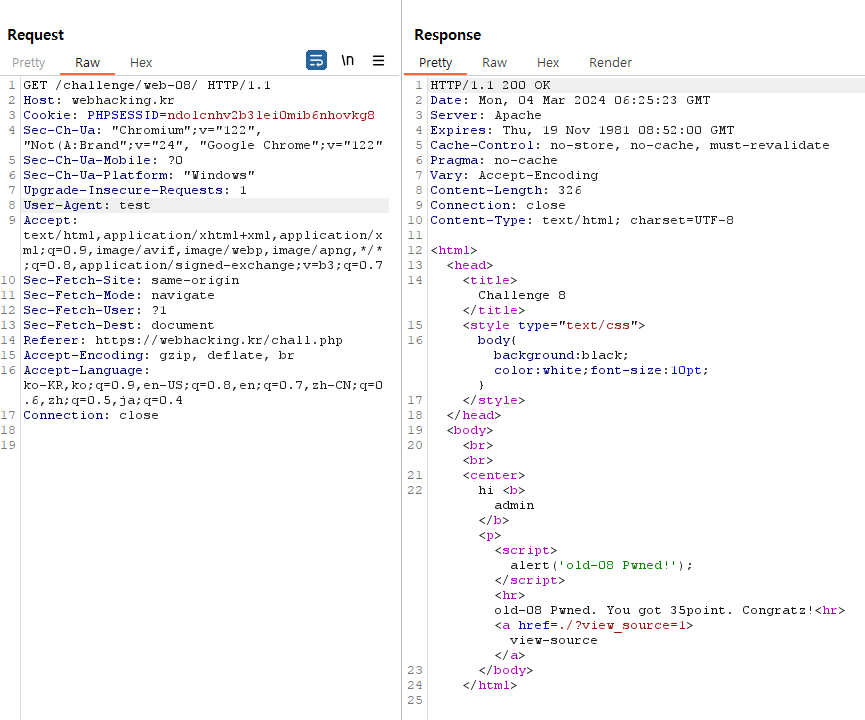
Task: Click 'Sec-Ch-Ua-Platform: "Windows"' line
Action: tap(139, 175)
